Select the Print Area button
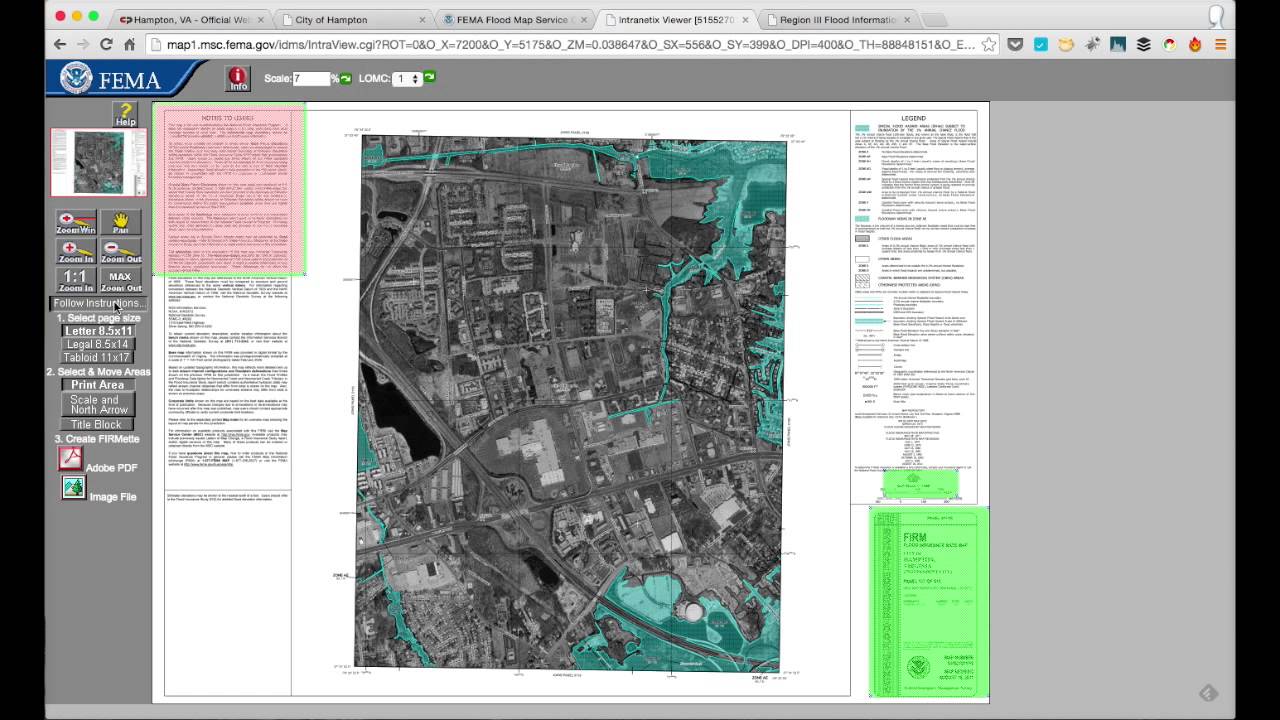 pos(98,385)
